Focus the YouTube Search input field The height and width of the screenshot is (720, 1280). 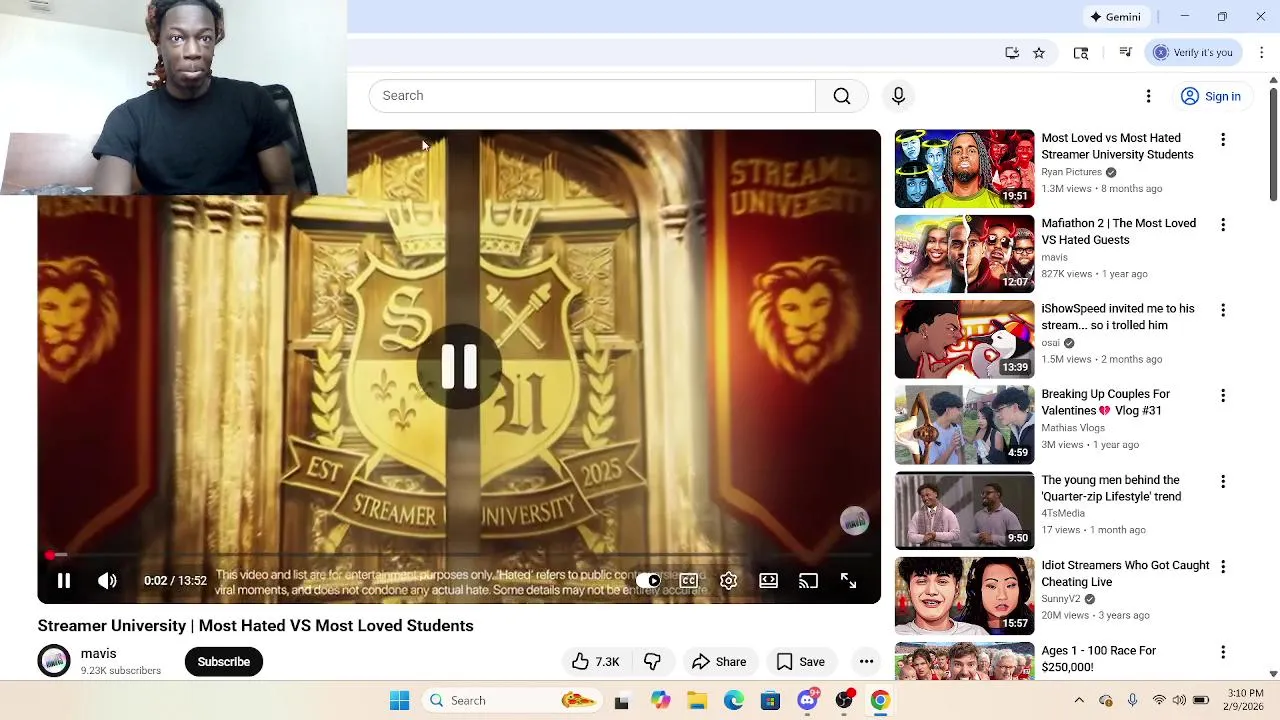592,96
